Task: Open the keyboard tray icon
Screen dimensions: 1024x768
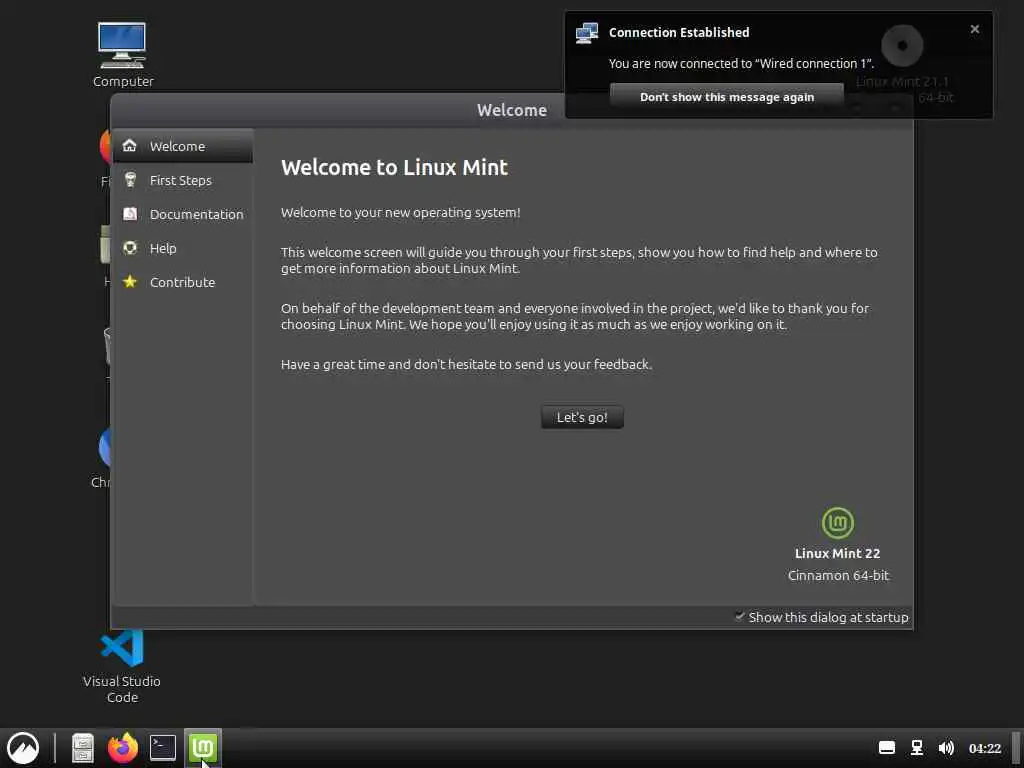Action: [887, 748]
